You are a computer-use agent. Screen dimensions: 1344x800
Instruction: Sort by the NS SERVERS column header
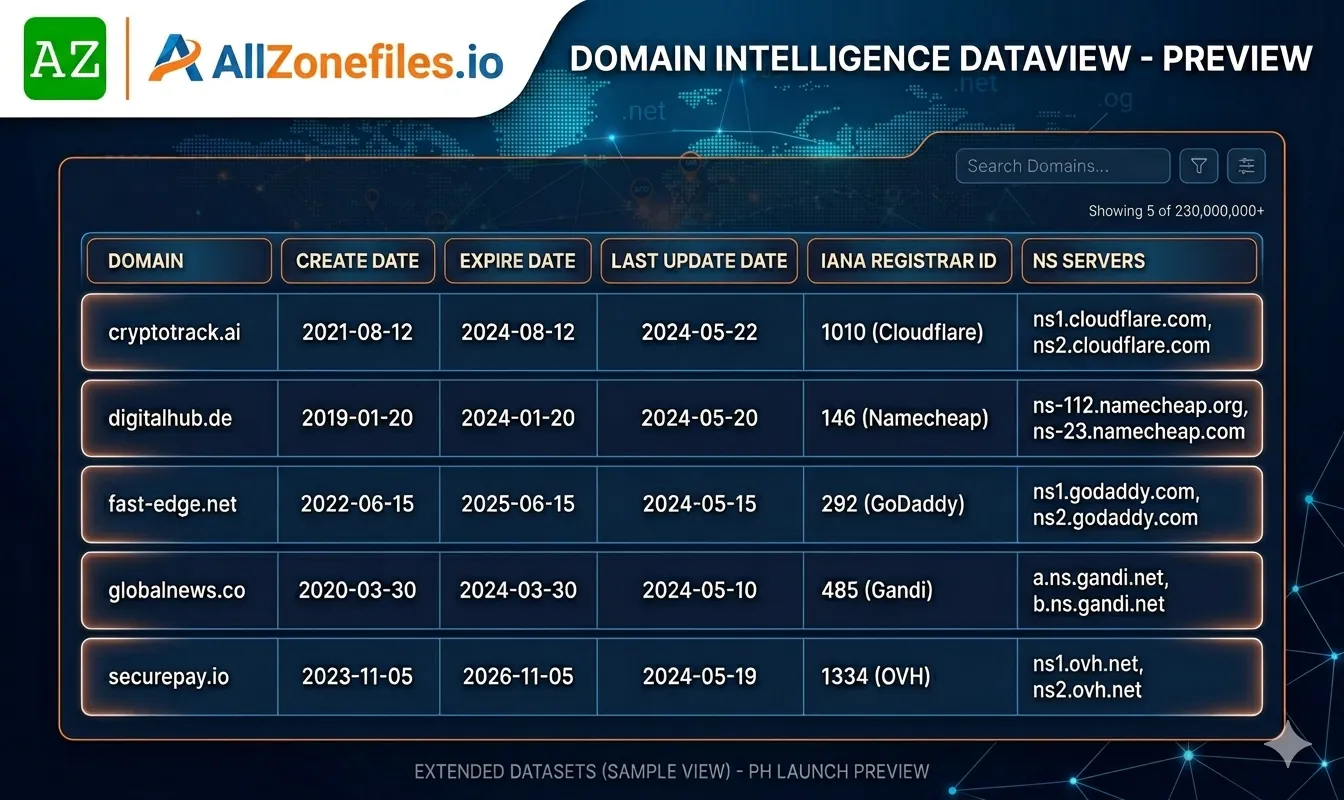click(x=1139, y=261)
